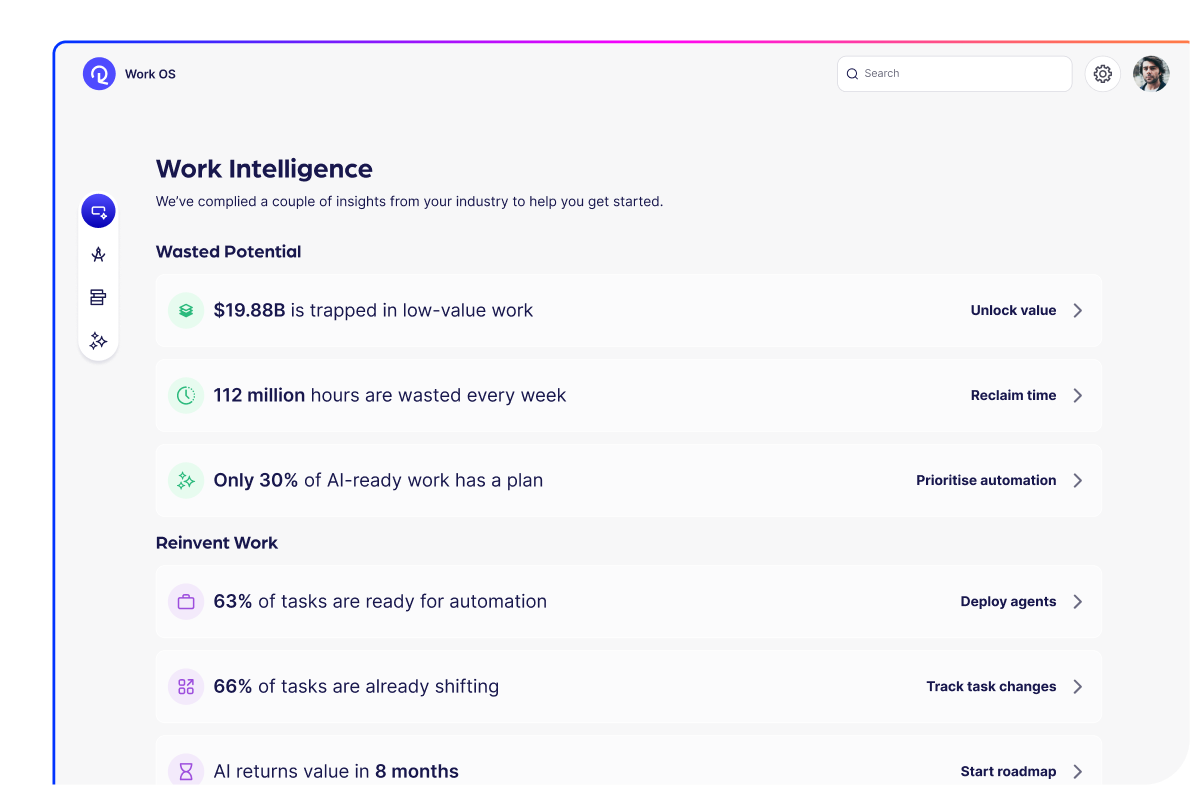Open the compass tool in the left sidebar
This screenshot has width=1190, height=785.
pos(98,254)
